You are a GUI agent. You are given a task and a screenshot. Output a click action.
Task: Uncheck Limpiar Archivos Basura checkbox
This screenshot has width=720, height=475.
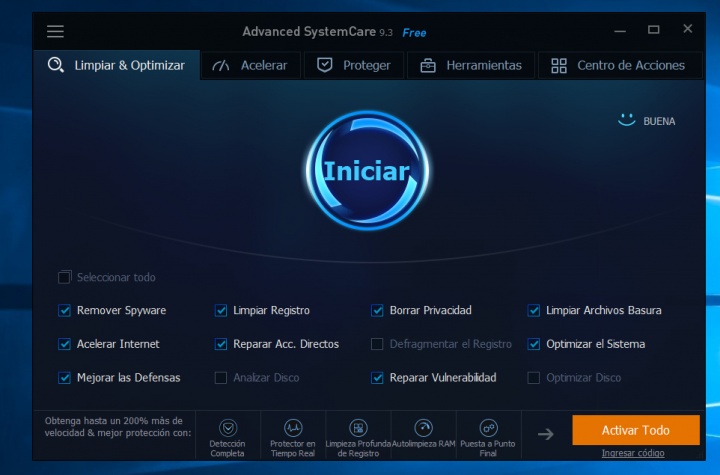click(x=534, y=311)
